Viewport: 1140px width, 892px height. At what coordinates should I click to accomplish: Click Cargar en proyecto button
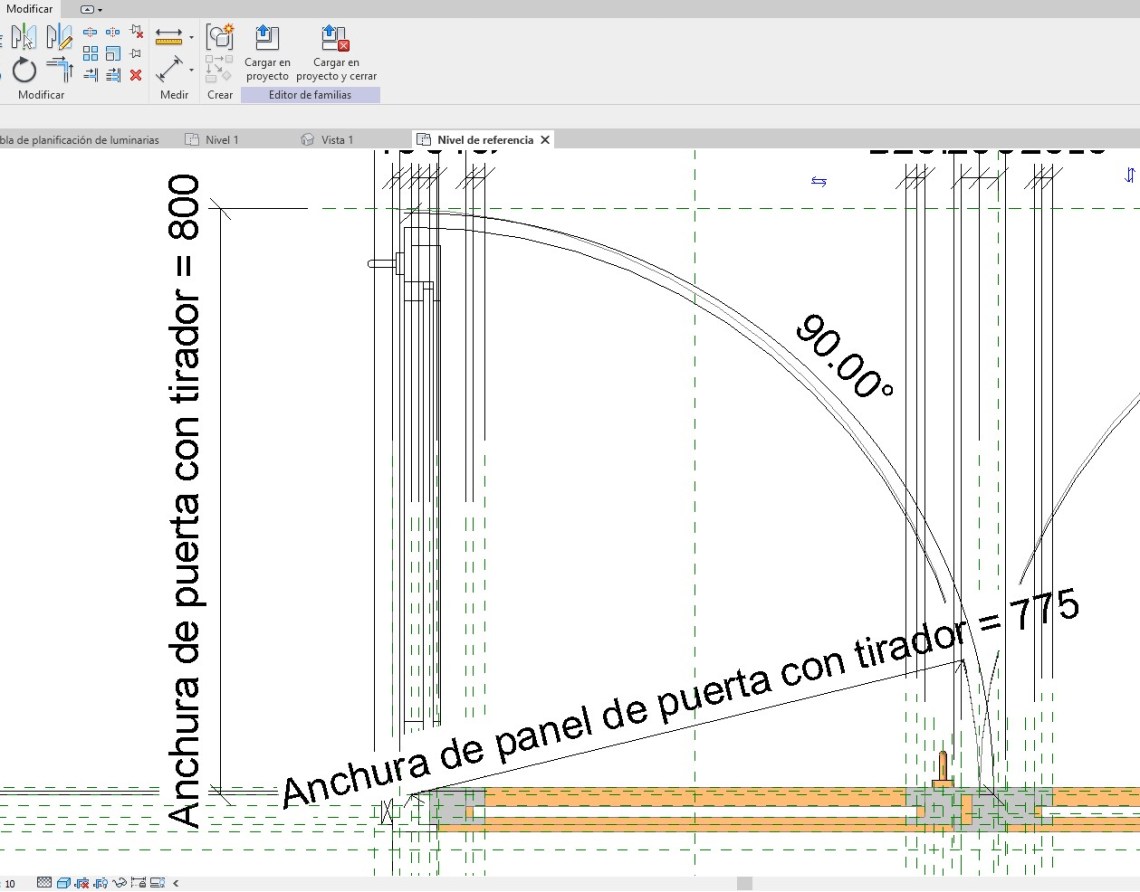(x=267, y=54)
